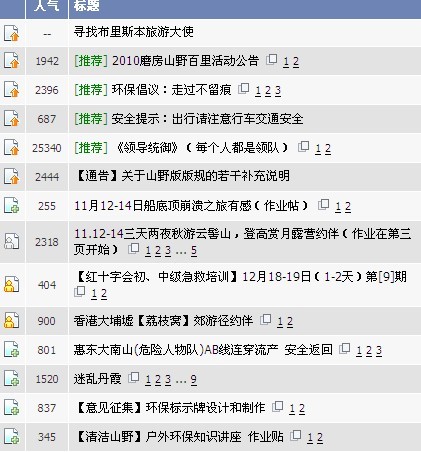Click multipage icon under 红十字会急救培训 title
421x452 pixels.
click(x=79, y=292)
